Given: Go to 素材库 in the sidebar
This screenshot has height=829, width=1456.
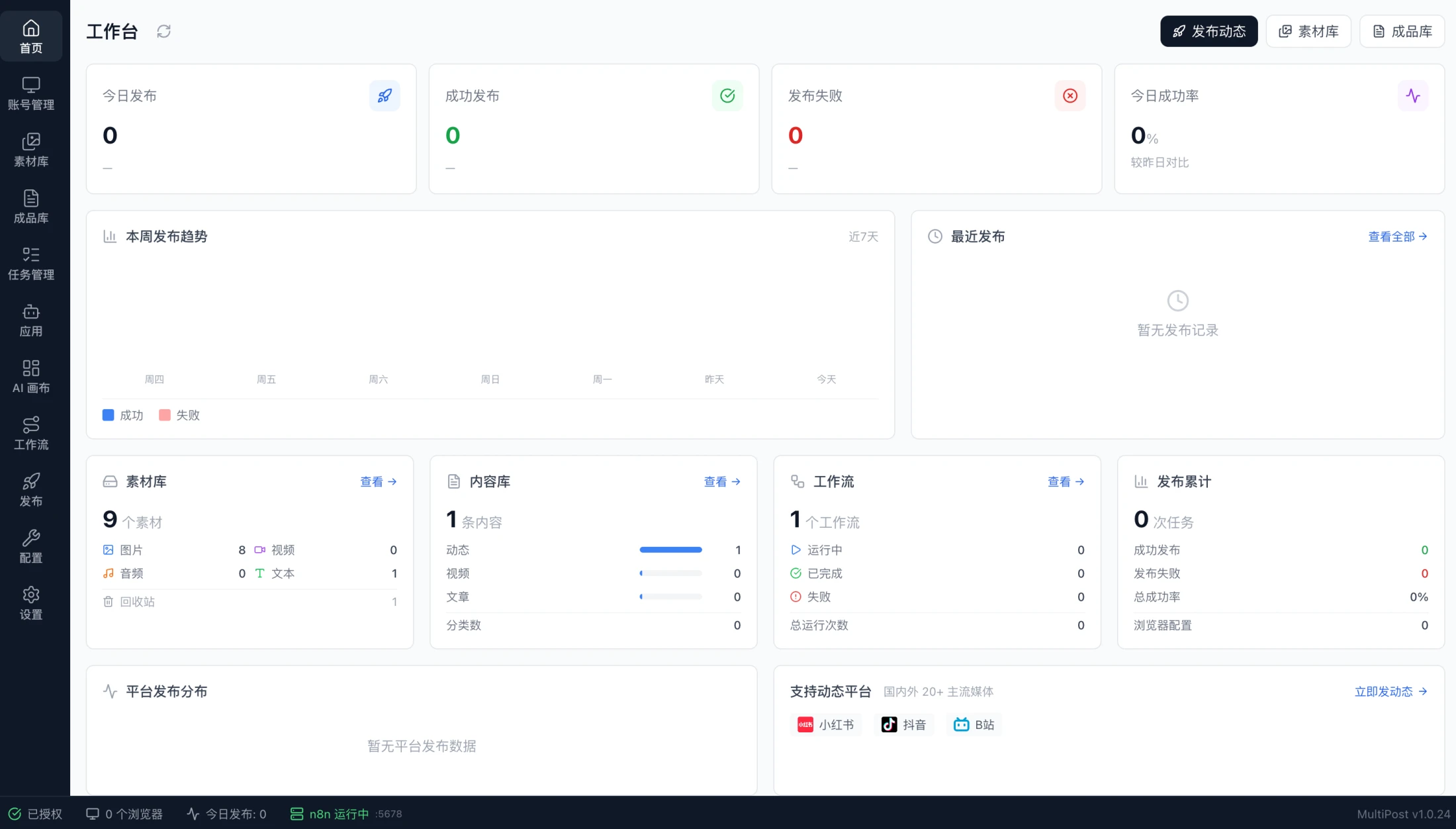Looking at the screenshot, I should point(31,150).
